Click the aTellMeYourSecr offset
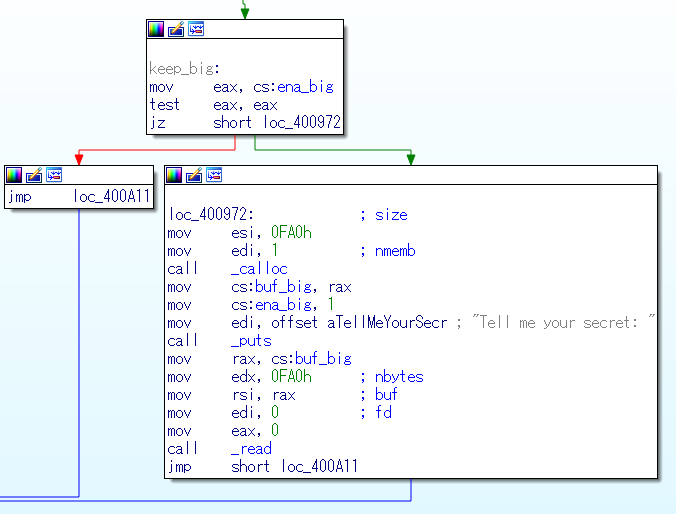The image size is (676, 514). [387, 323]
